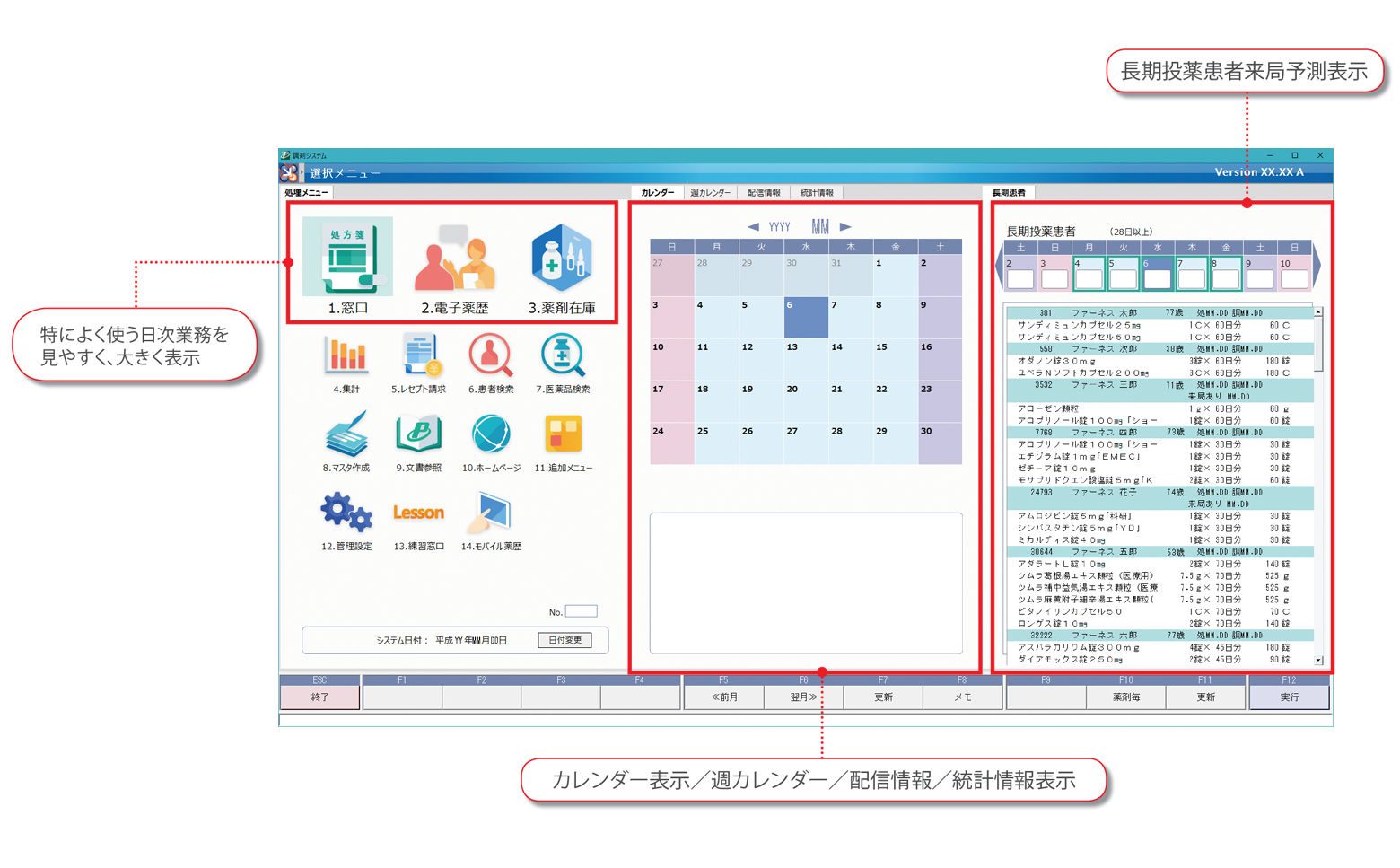
Task: Open the 7.医薬品検索 drug search icon
Action: (x=563, y=355)
